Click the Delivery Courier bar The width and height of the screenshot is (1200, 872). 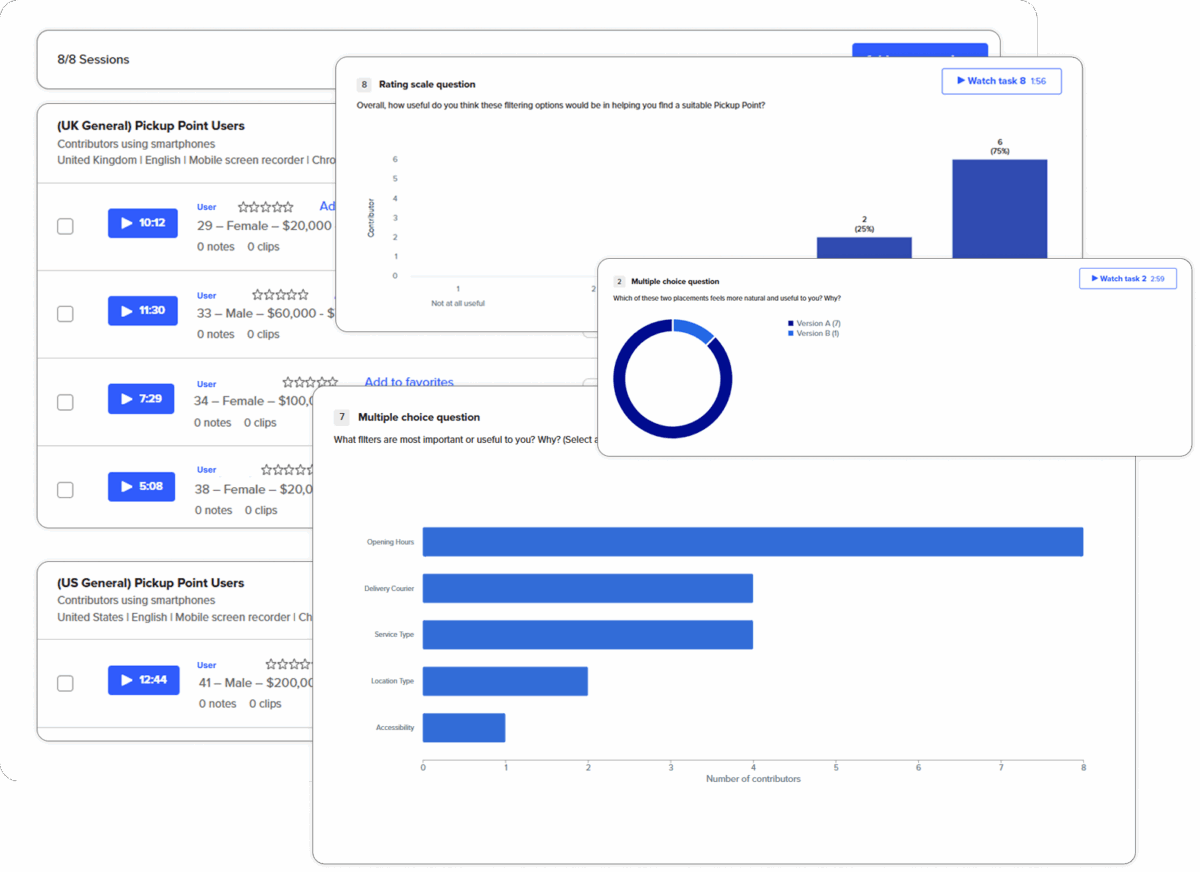[x=587, y=588]
